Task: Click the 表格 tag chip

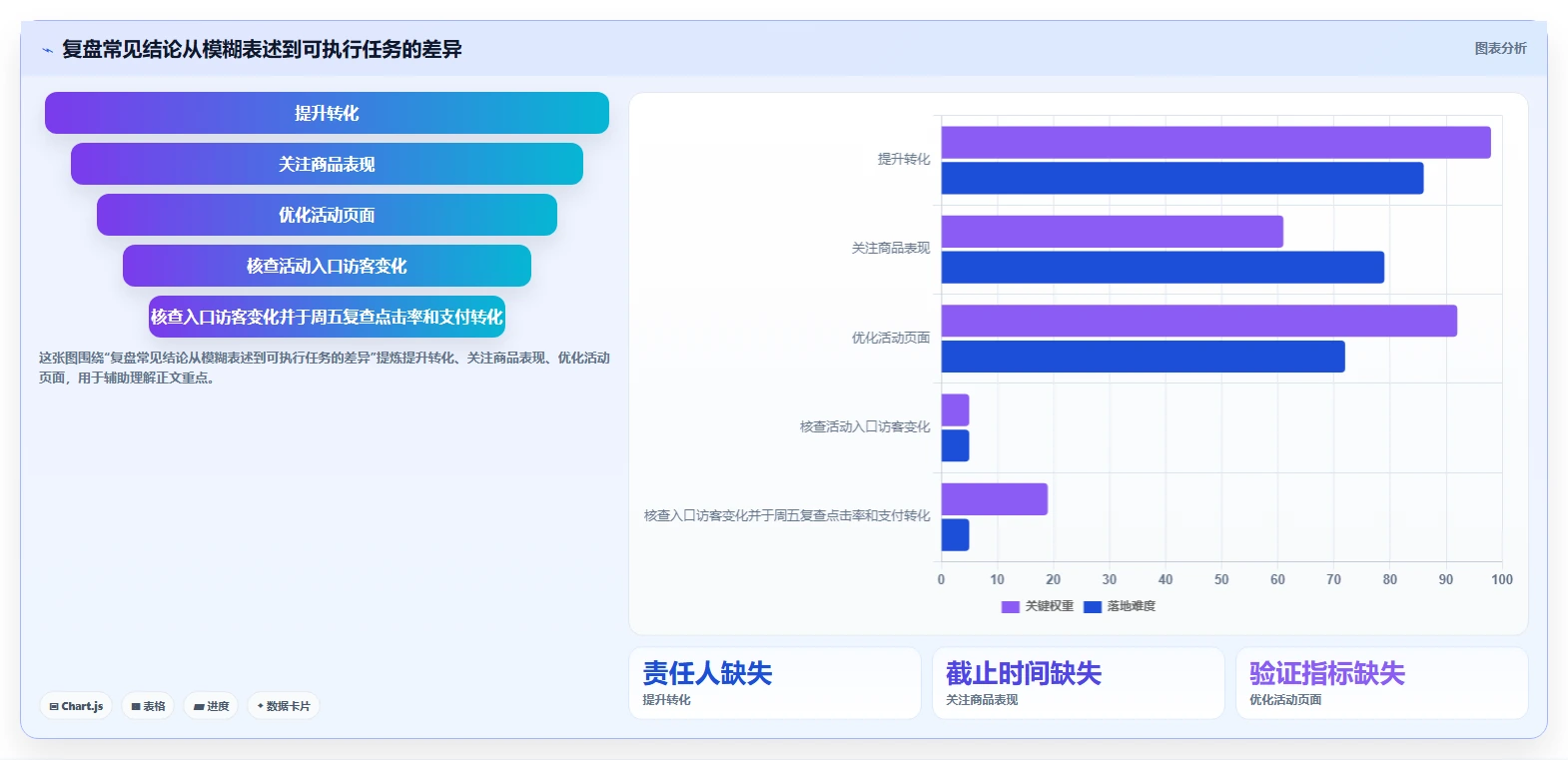Action: 148,706
